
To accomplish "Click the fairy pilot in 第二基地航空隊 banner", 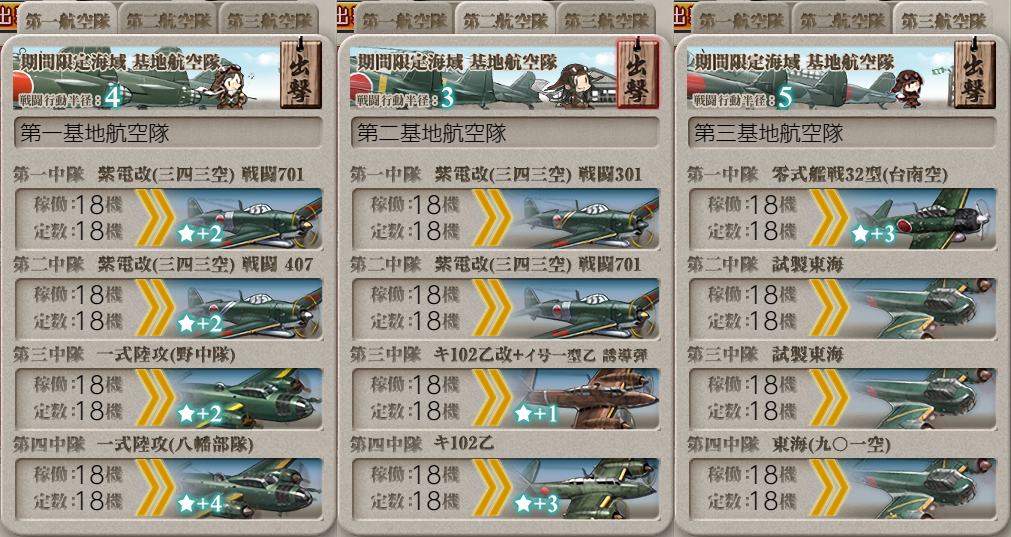I will (x=573, y=85).
